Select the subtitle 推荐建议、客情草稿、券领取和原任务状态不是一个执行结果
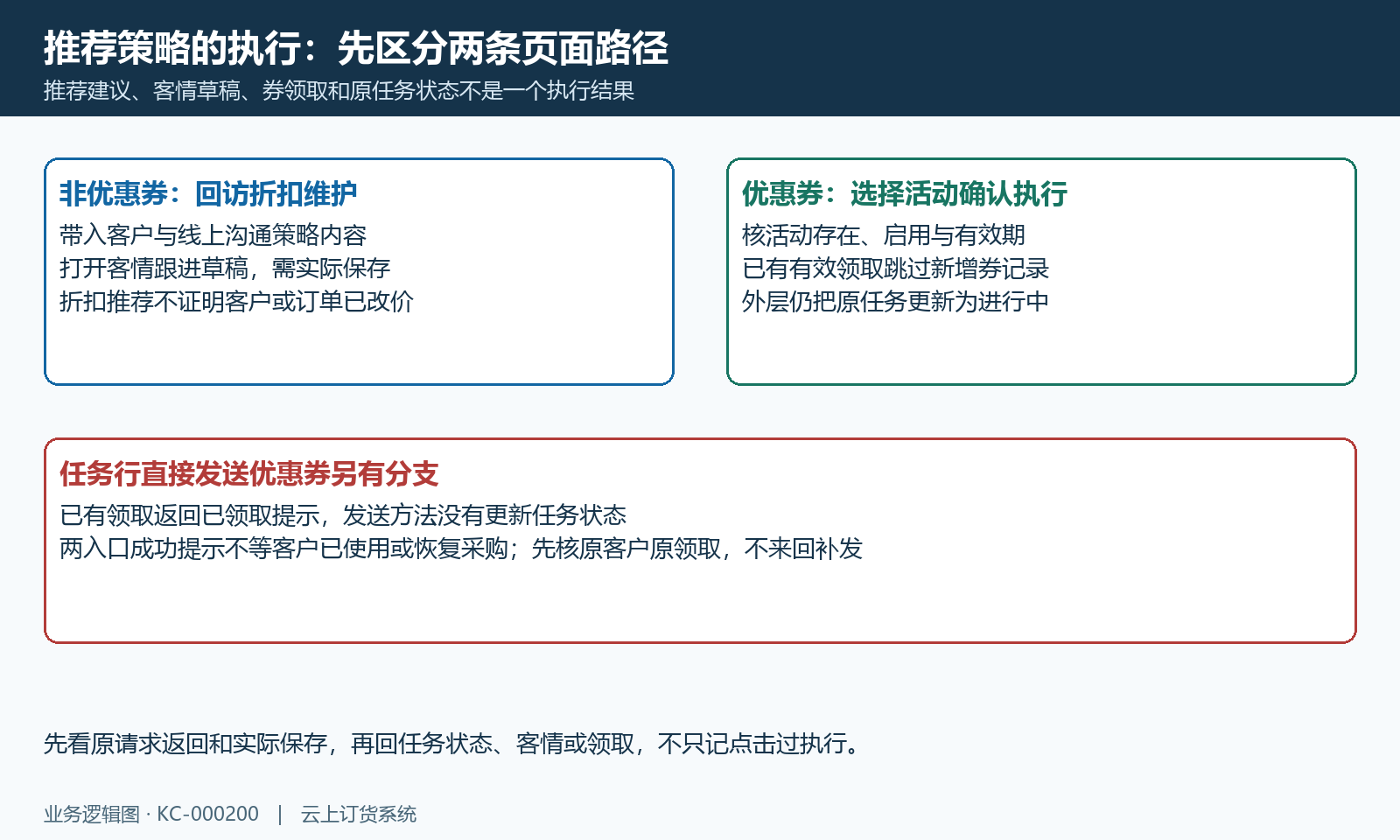 coord(339,91)
